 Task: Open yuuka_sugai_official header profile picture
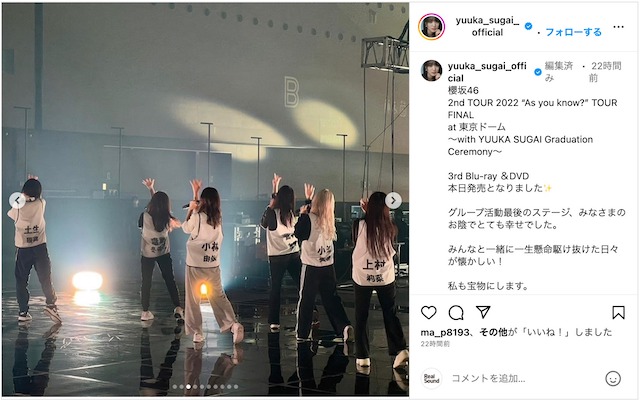tap(431, 27)
